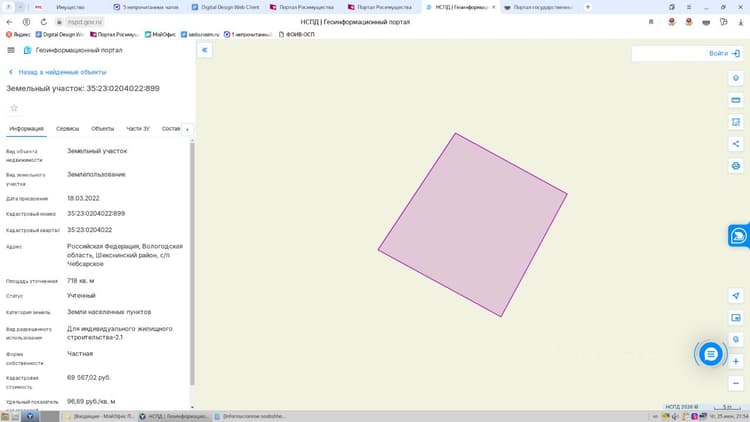Click the print map icon
The height and width of the screenshot is (422, 750).
(736, 166)
